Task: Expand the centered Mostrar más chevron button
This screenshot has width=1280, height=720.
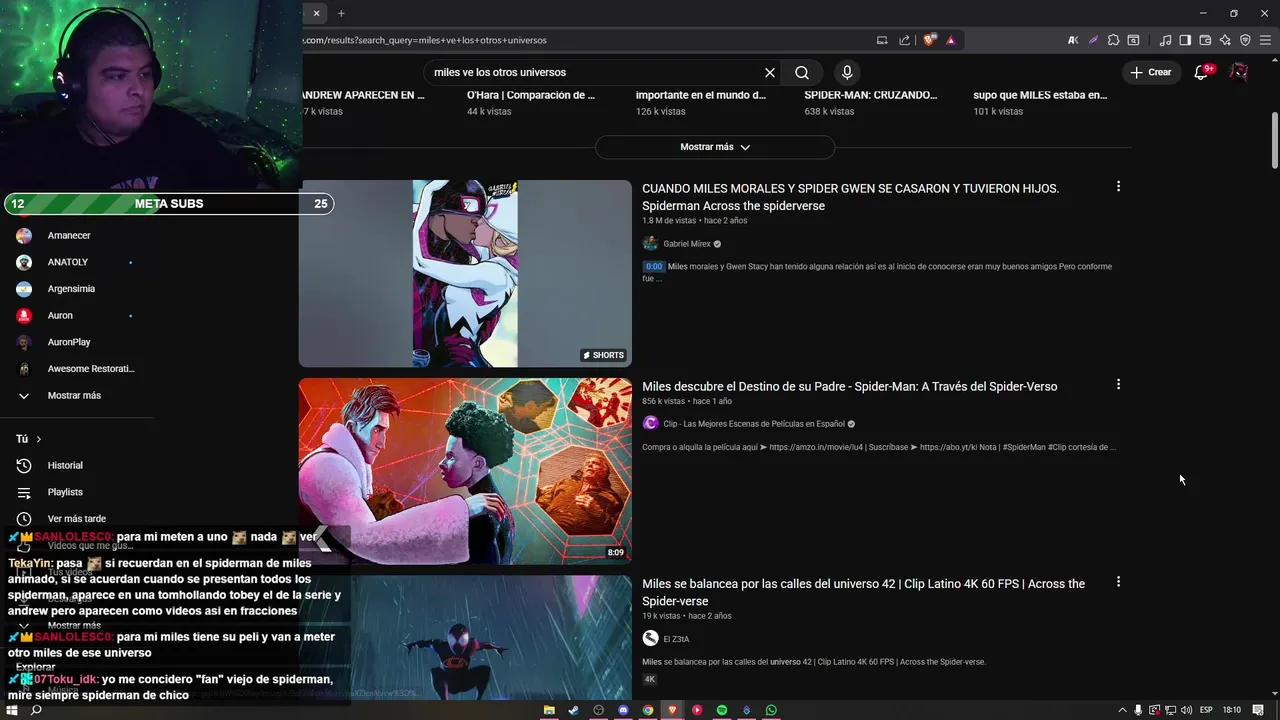Action: [x=715, y=147]
